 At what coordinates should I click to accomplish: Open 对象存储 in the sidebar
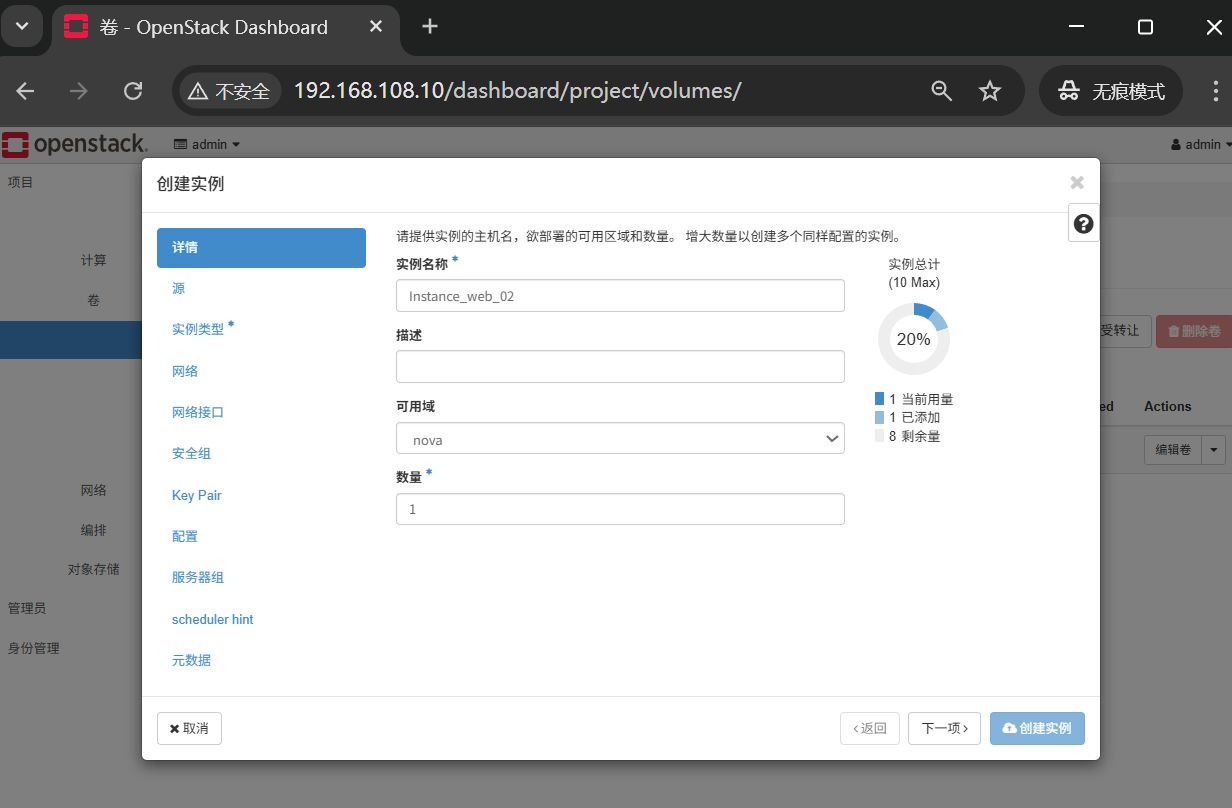point(93,569)
